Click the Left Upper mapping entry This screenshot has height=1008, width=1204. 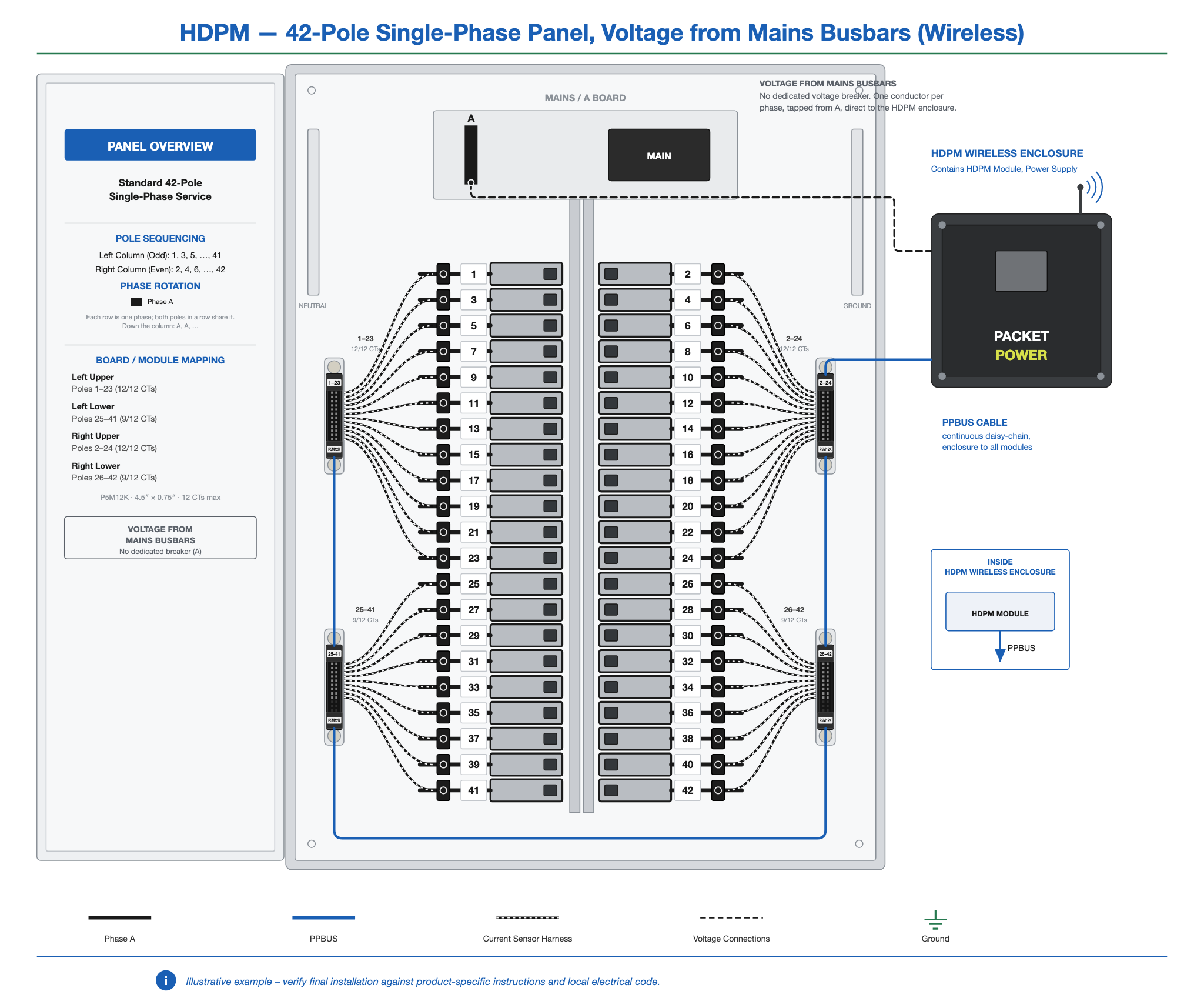pos(115,383)
